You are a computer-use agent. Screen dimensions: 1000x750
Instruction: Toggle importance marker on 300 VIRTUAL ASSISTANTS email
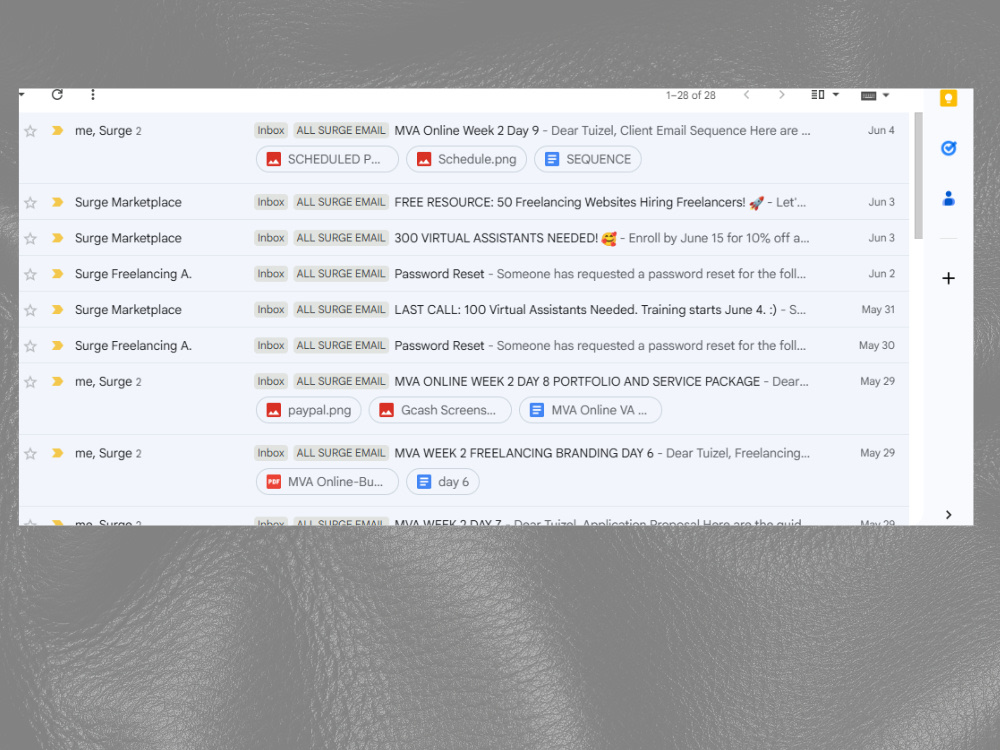57,238
